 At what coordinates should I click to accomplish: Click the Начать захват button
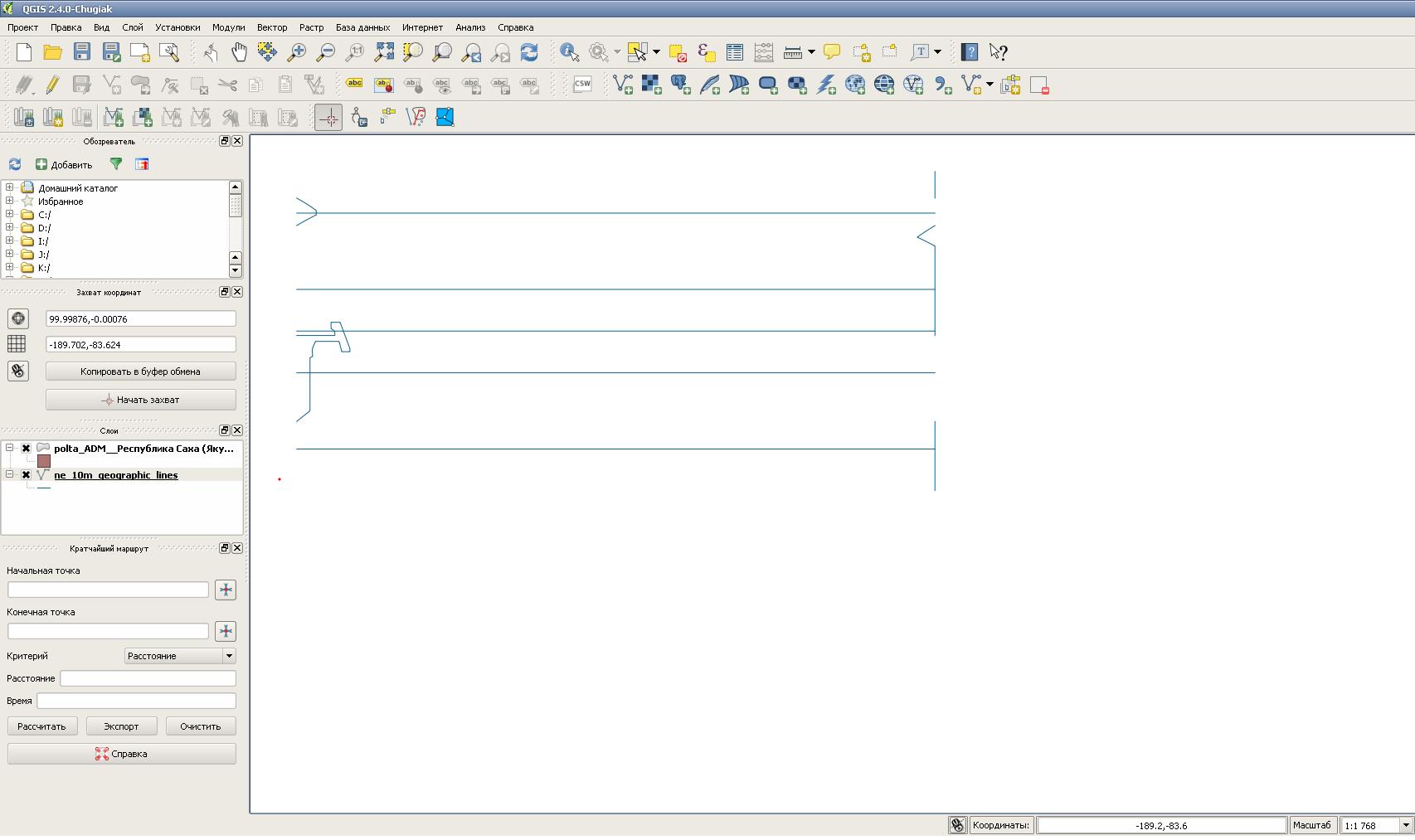pos(141,400)
